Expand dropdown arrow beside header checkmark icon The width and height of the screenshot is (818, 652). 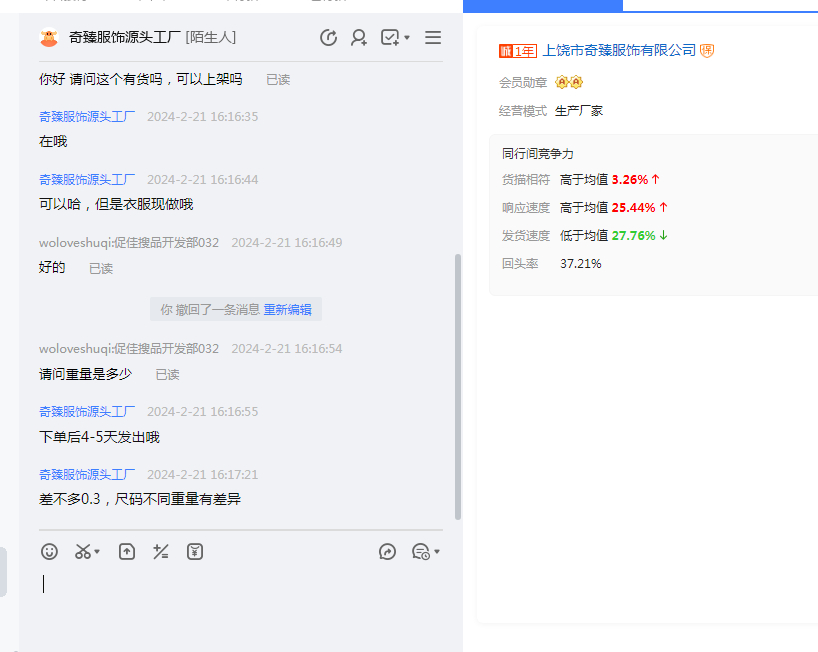(x=407, y=39)
